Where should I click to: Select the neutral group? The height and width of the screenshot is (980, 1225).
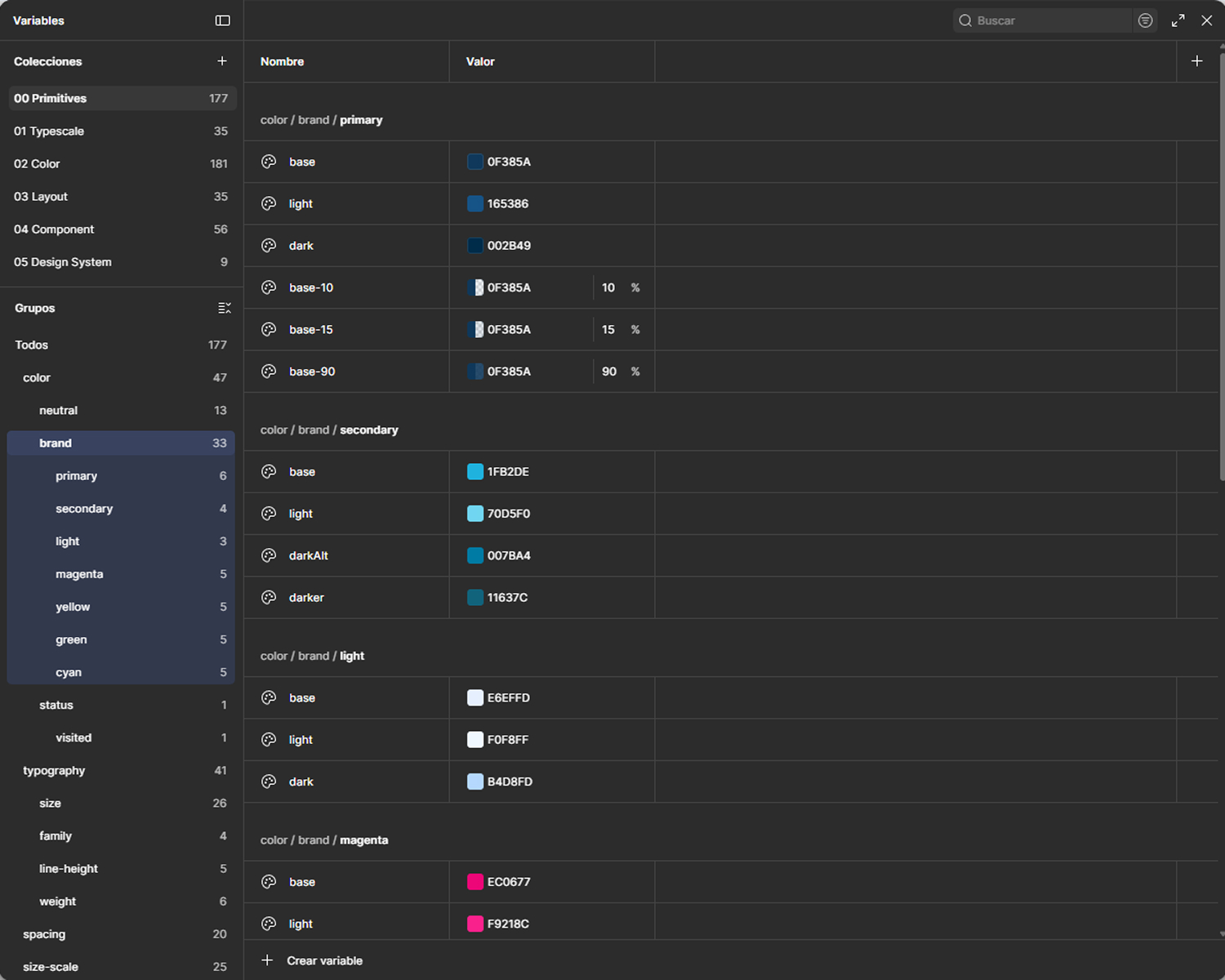pos(121,410)
